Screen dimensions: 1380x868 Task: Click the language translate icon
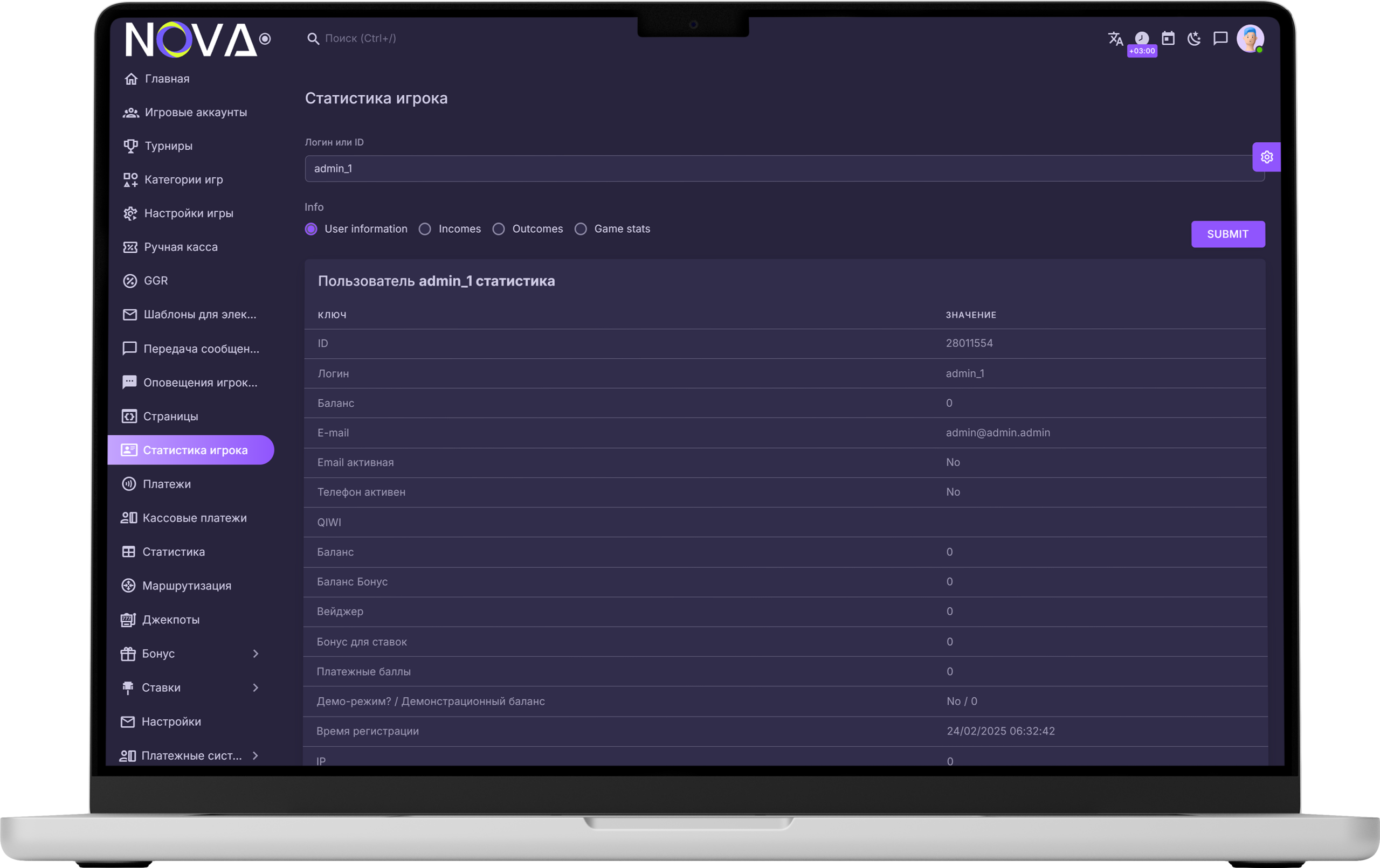pyautogui.click(x=1115, y=38)
